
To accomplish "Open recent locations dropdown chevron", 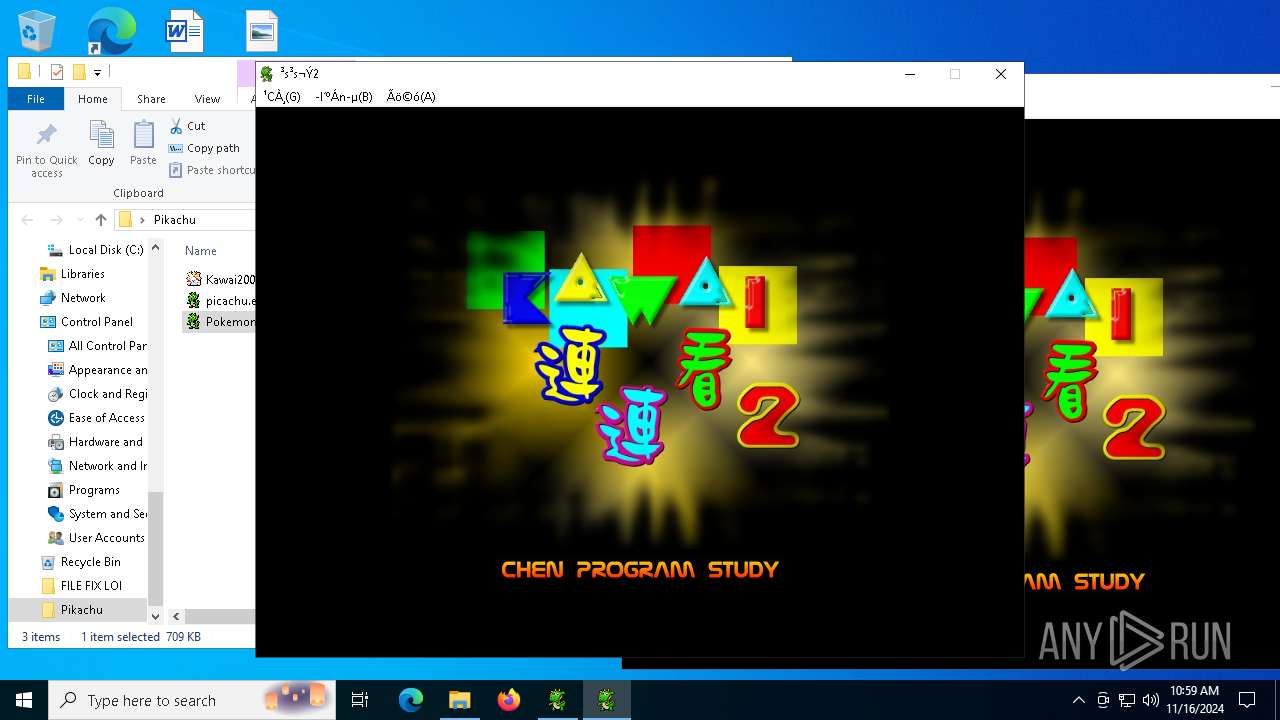I will coord(78,220).
